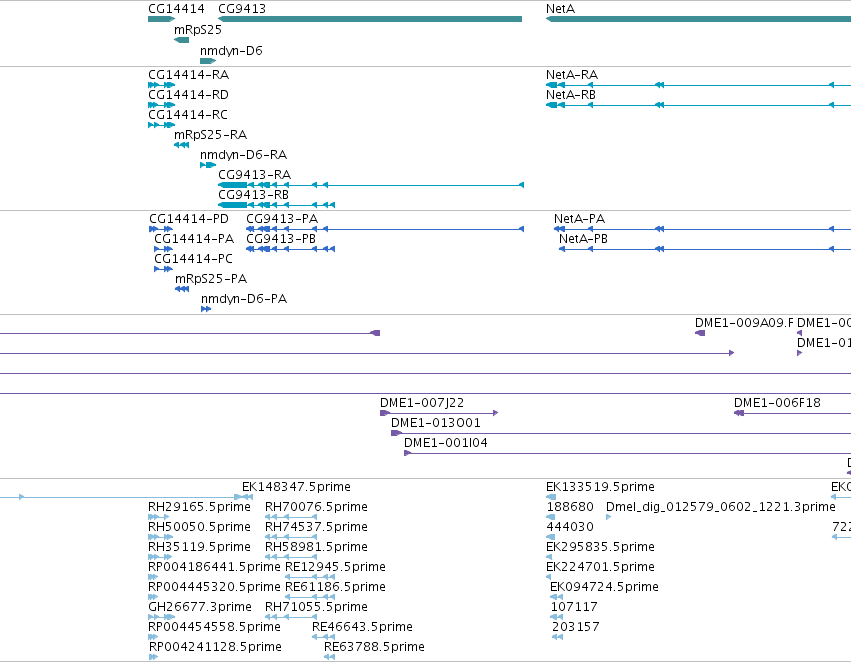Select protein CG9413-PA
This screenshot has height=662, width=851.
(x=282, y=219)
